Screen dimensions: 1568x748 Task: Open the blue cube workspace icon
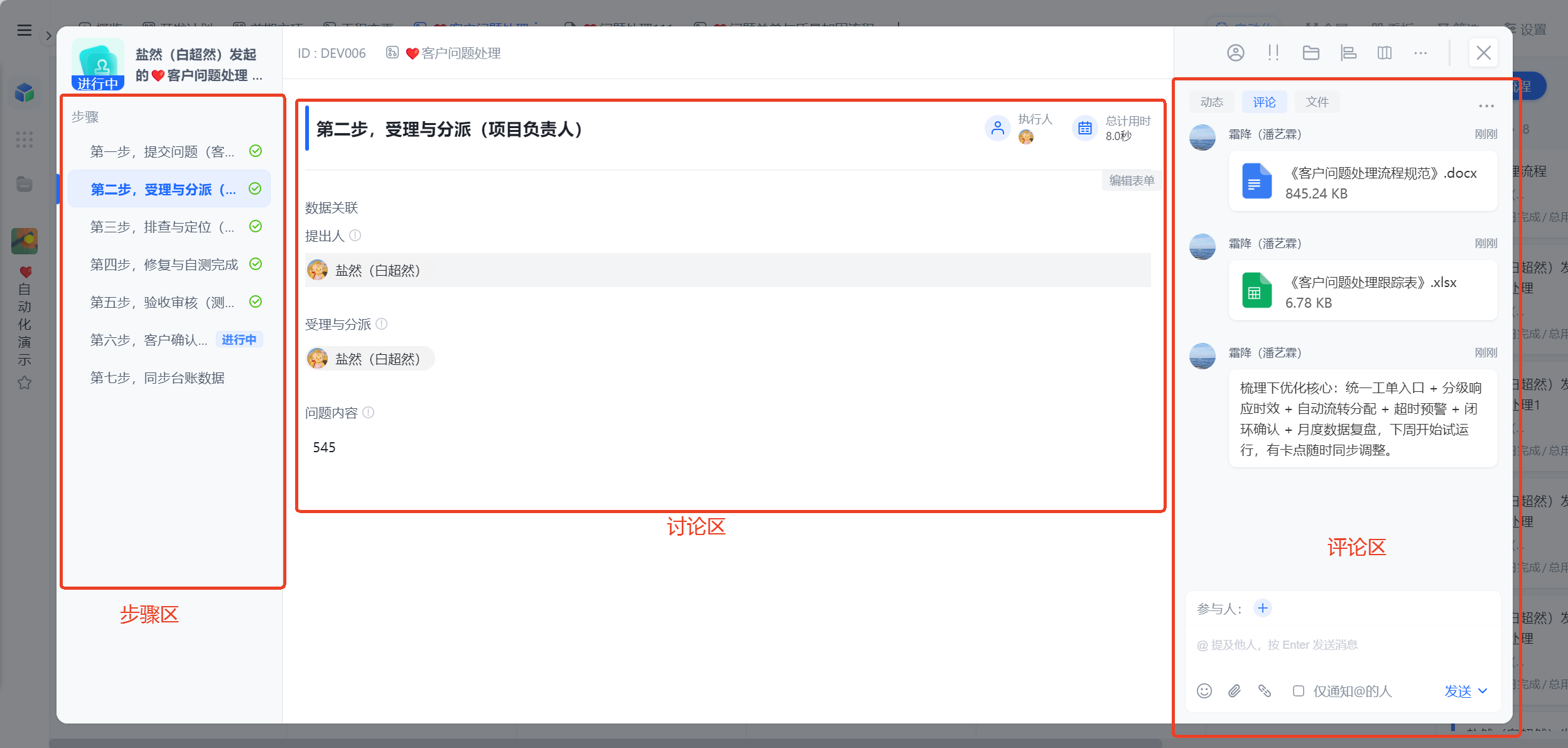click(x=24, y=93)
